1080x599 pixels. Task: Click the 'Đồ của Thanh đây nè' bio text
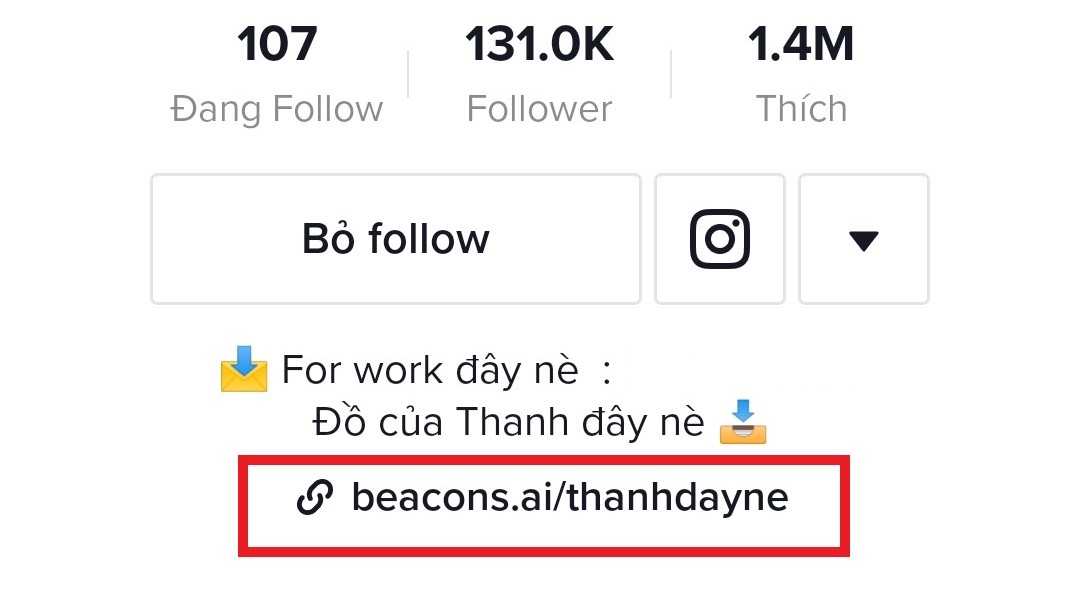click(x=508, y=422)
